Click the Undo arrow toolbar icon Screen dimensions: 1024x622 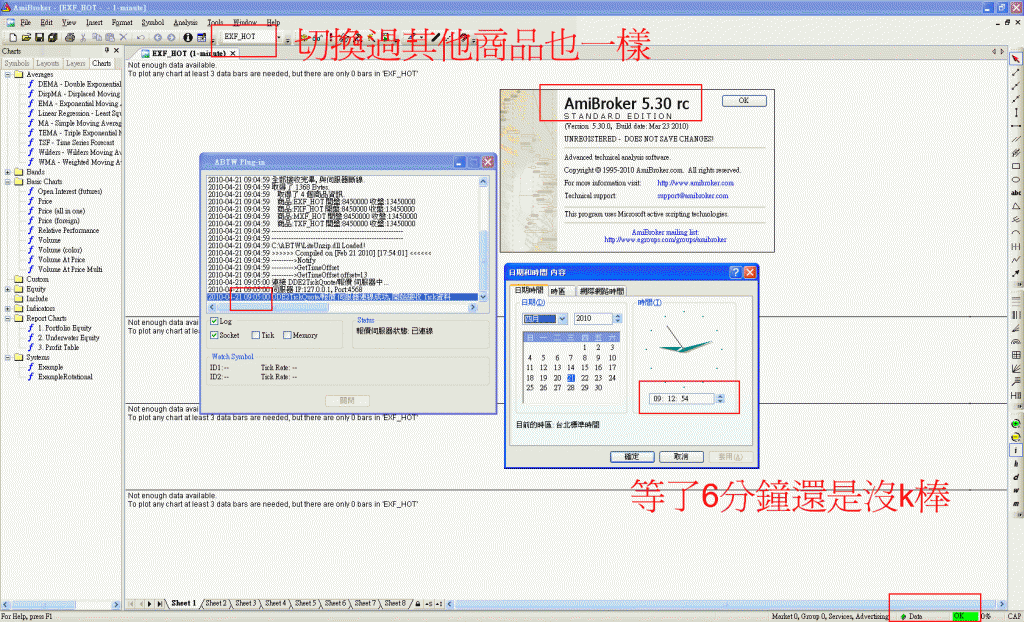click(x=140, y=37)
